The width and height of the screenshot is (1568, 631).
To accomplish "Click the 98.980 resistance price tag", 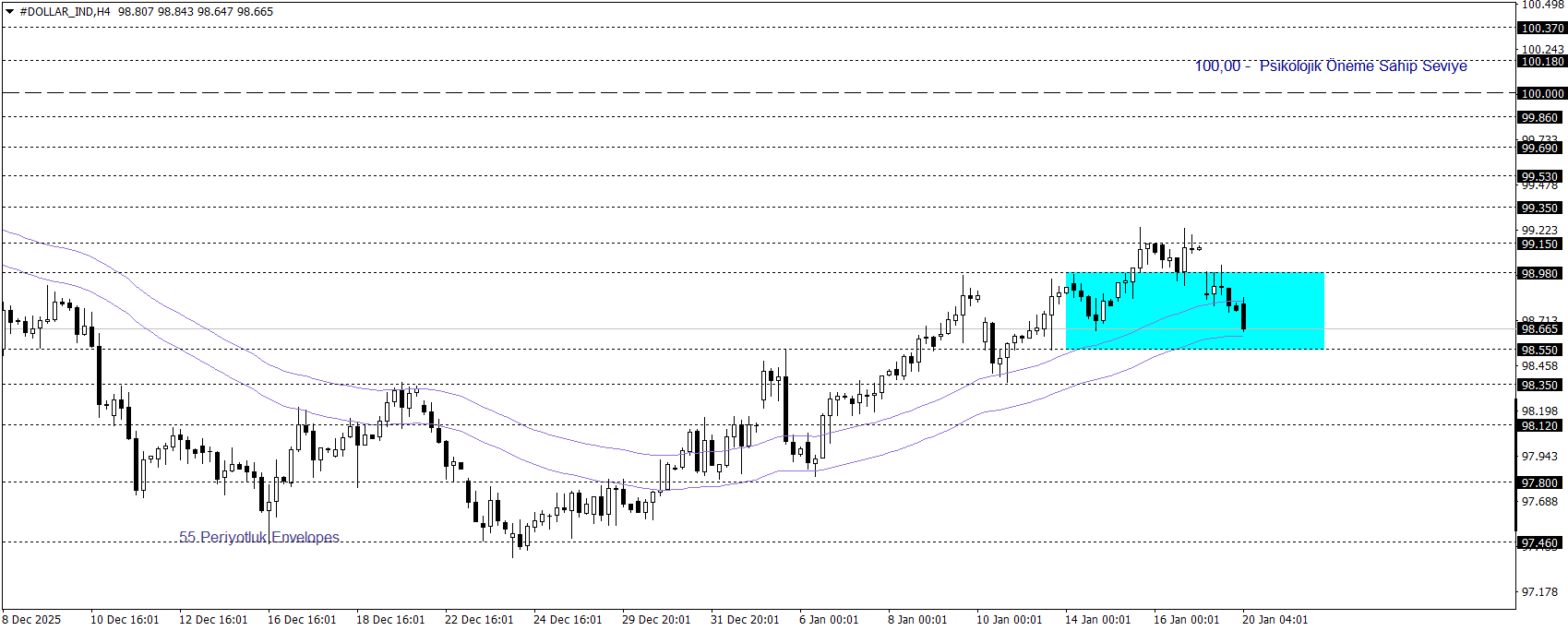I will [x=1540, y=274].
